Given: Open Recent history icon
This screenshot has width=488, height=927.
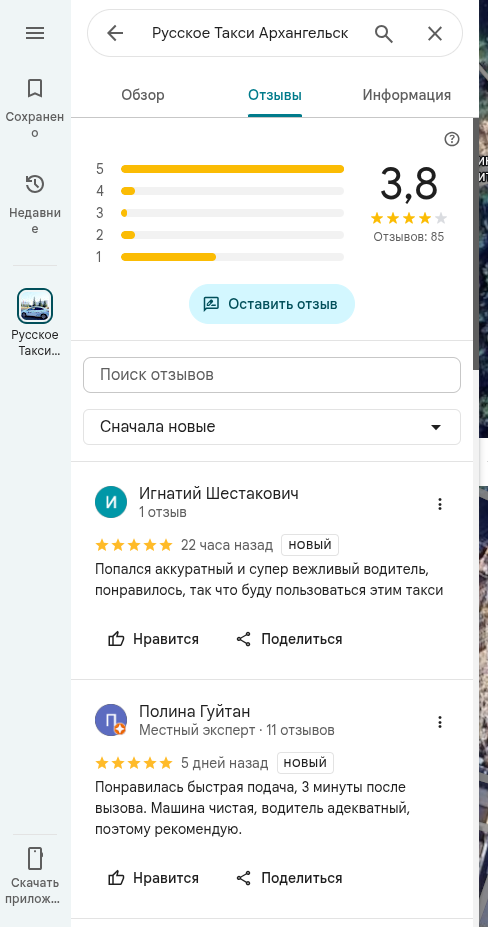Looking at the screenshot, I should pyautogui.click(x=35, y=184).
